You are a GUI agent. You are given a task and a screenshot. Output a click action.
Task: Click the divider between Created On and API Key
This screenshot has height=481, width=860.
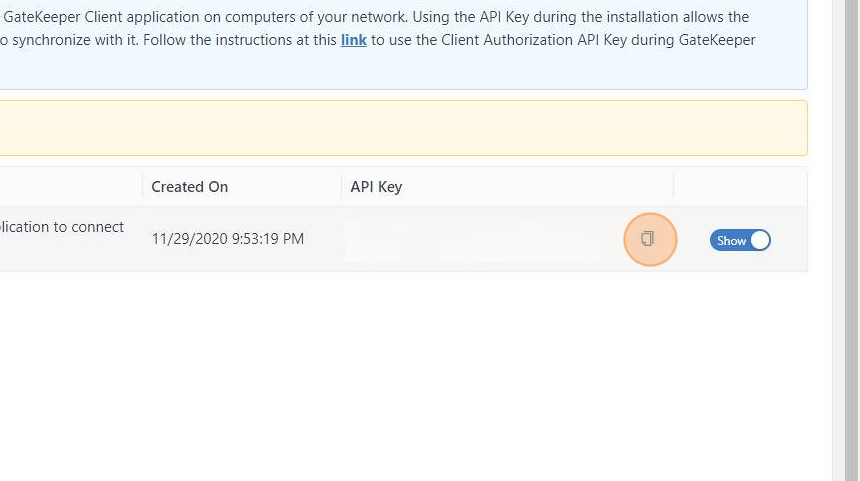[x=341, y=186]
